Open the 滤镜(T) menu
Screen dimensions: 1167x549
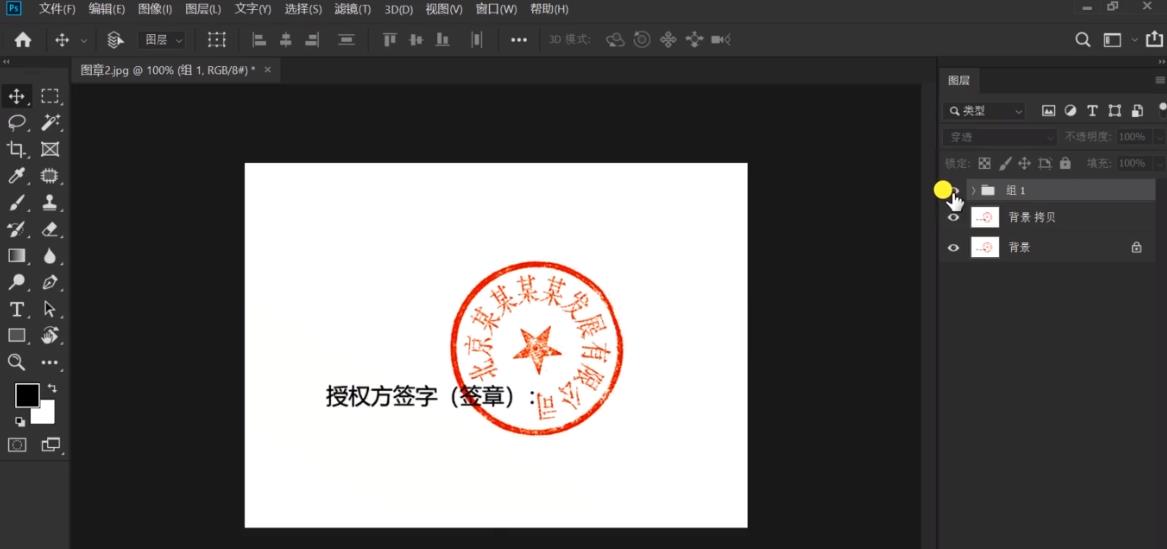click(353, 9)
